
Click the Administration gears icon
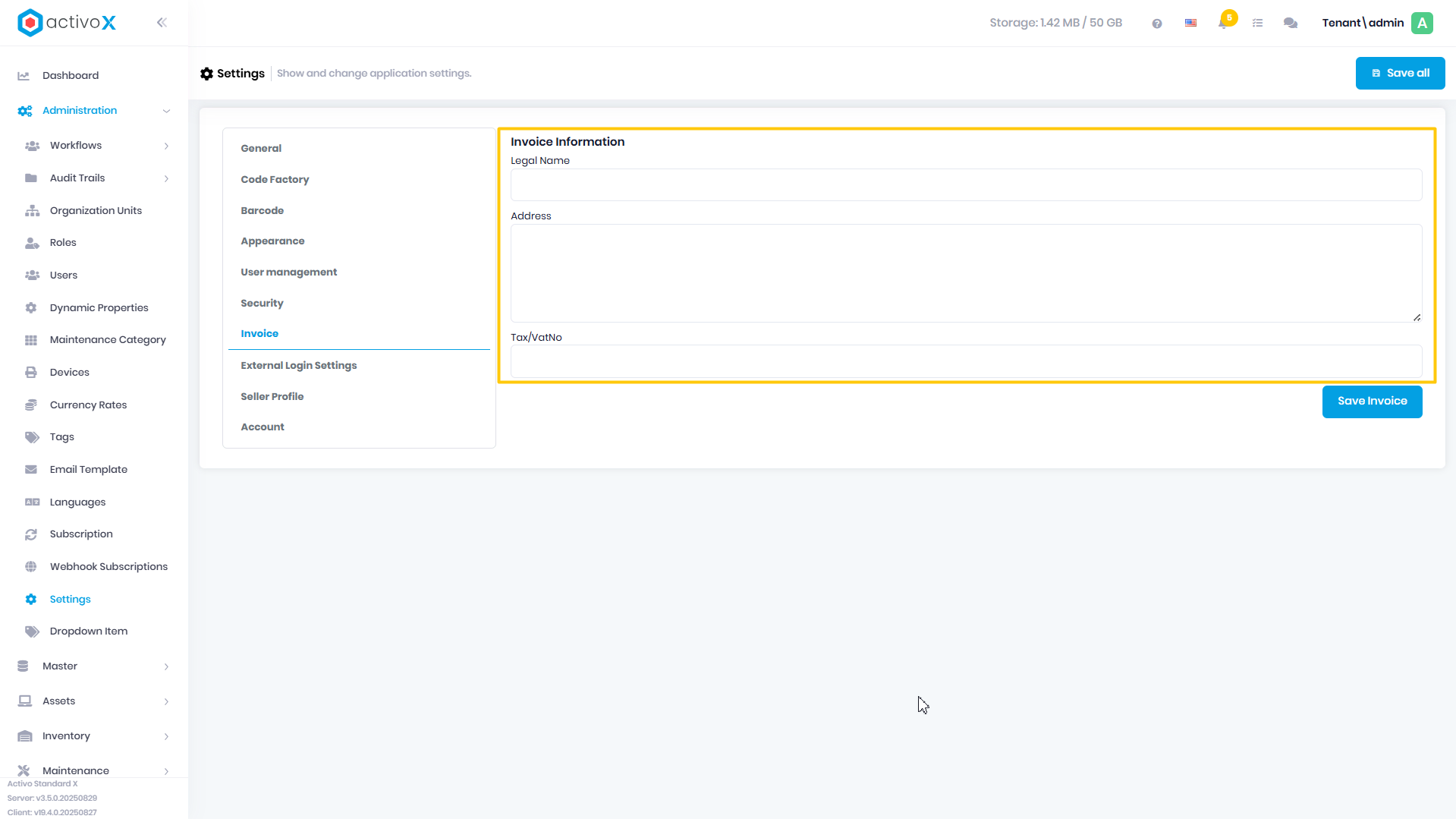(x=25, y=111)
